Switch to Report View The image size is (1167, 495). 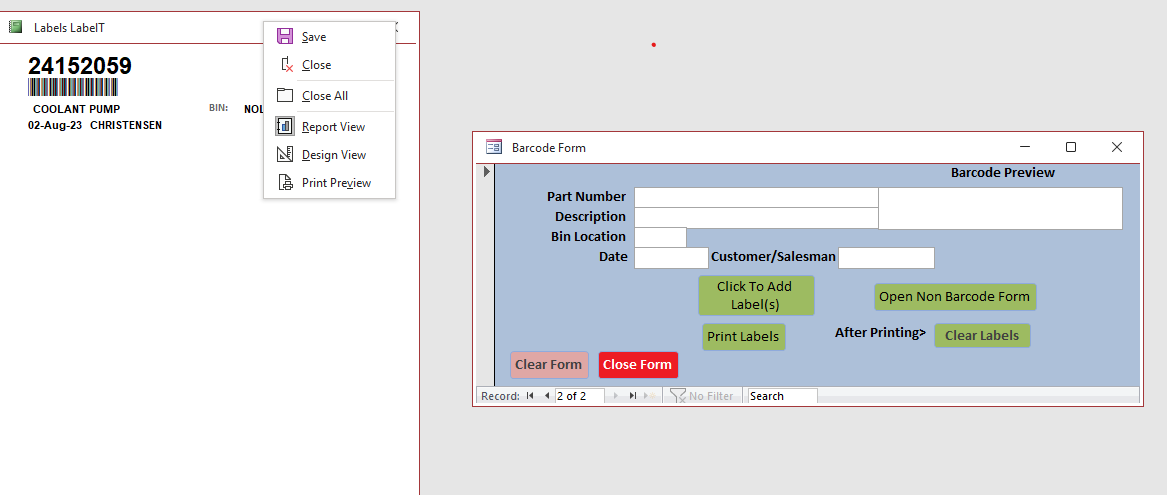pyautogui.click(x=333, y=127)
